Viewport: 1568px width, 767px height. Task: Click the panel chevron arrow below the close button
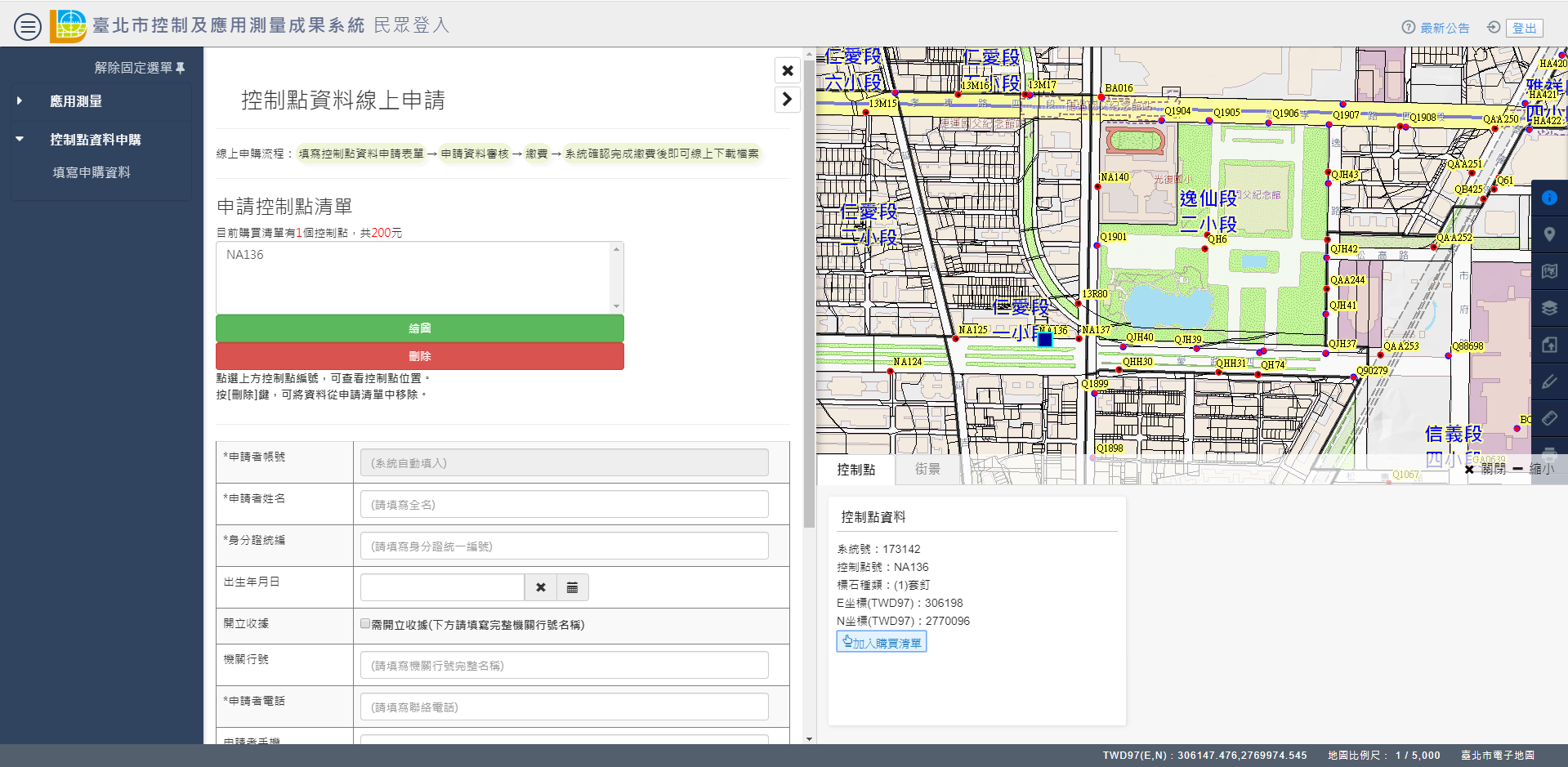pos(787,100)
